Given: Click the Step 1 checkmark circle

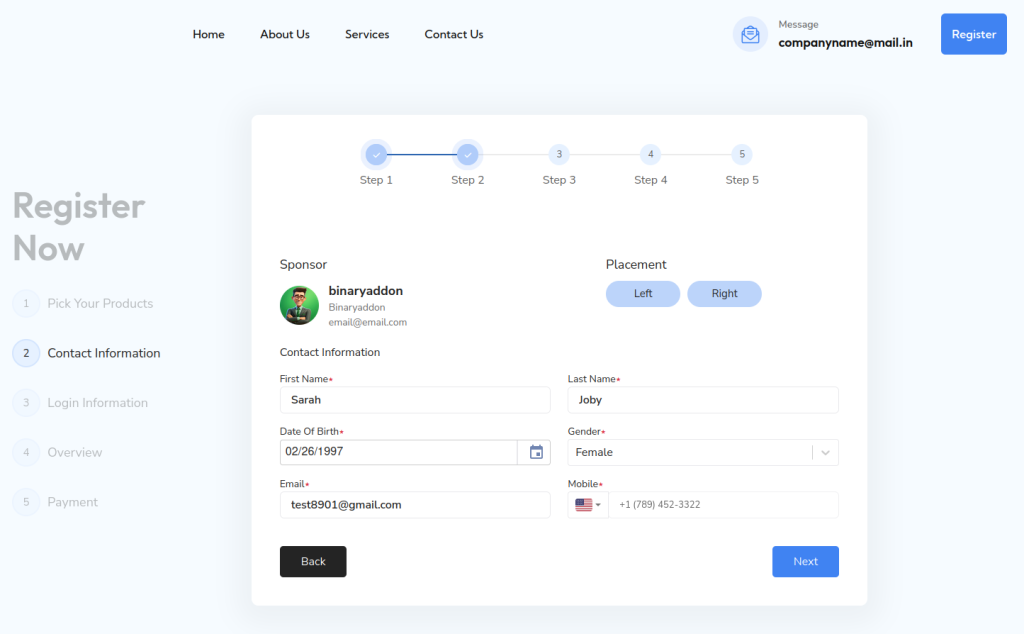Looking at the screenshot, I should pyautogui.click(x=376, y=154).
